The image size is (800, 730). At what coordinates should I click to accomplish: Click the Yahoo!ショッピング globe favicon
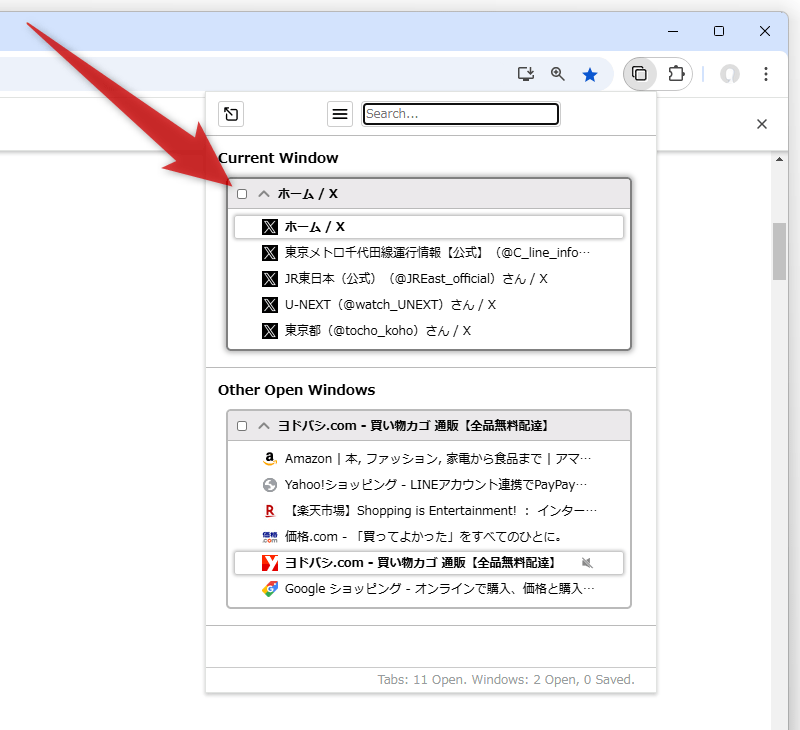click(270, 485)
